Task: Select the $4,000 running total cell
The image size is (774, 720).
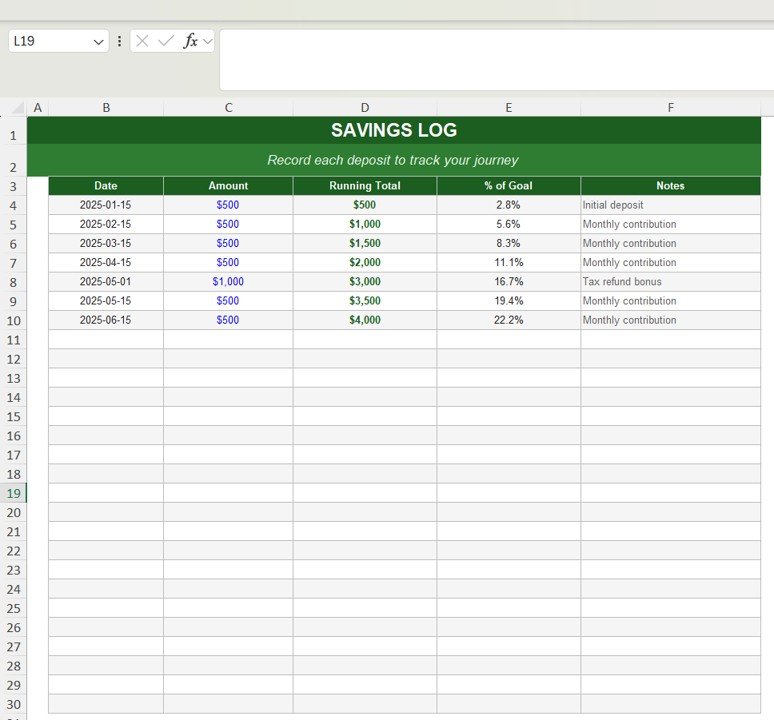Action: pyautogui.click(x=364, y=320)
